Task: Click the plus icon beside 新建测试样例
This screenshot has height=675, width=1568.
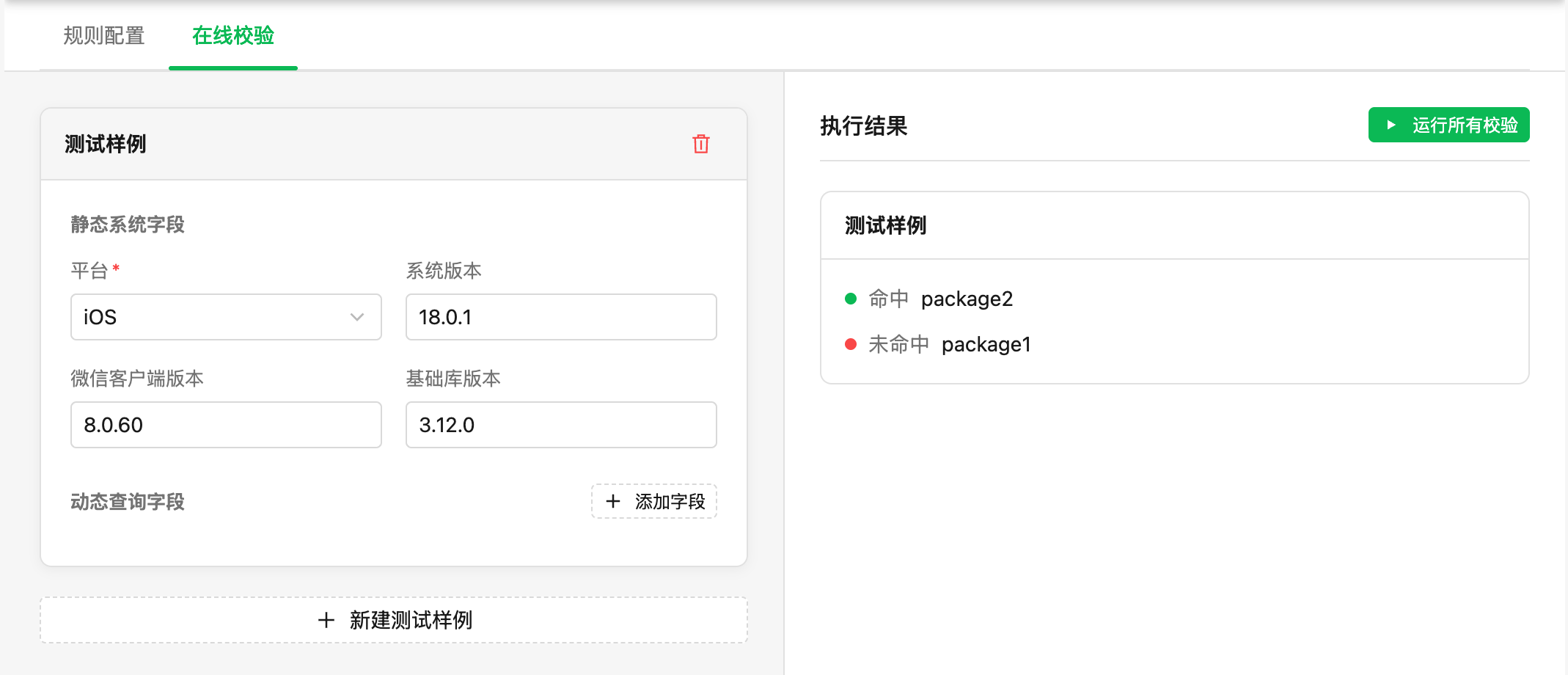Action: (326, 620)
